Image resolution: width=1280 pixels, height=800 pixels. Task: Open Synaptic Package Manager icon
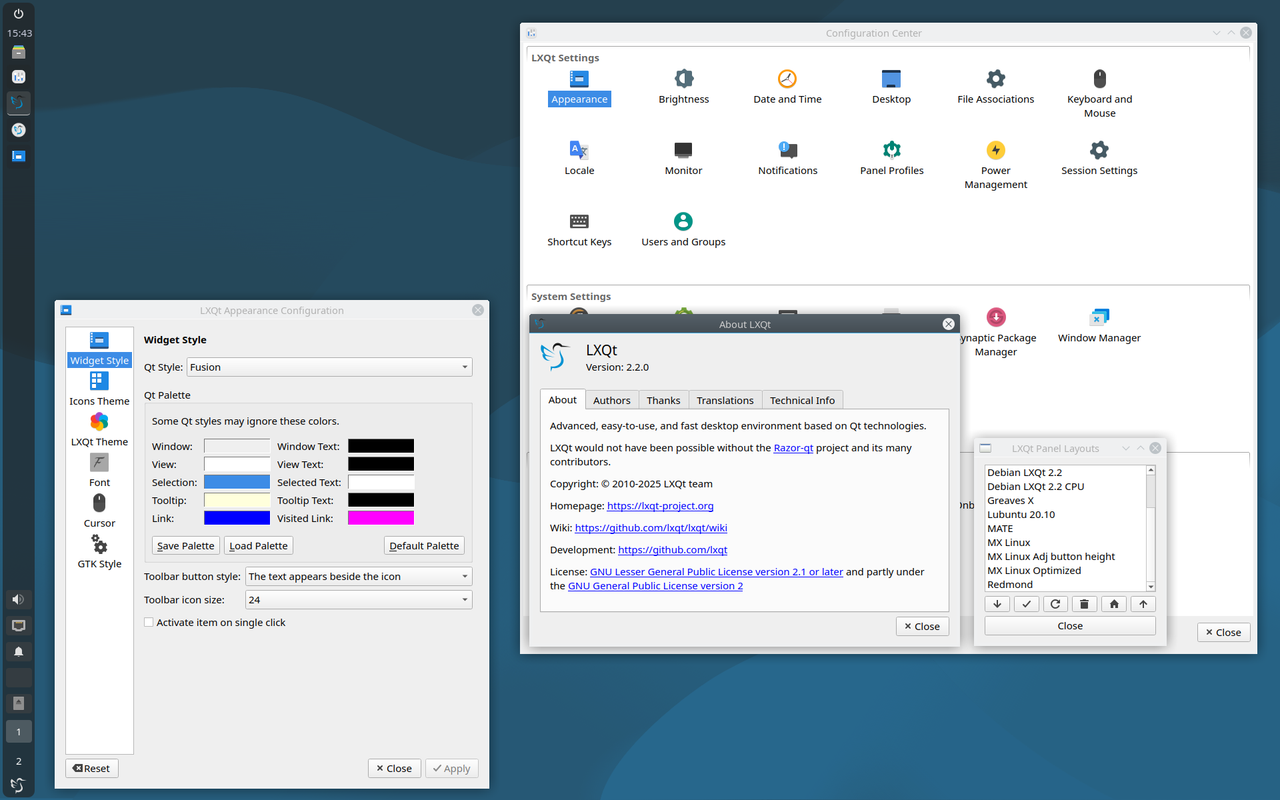[995, 333]
